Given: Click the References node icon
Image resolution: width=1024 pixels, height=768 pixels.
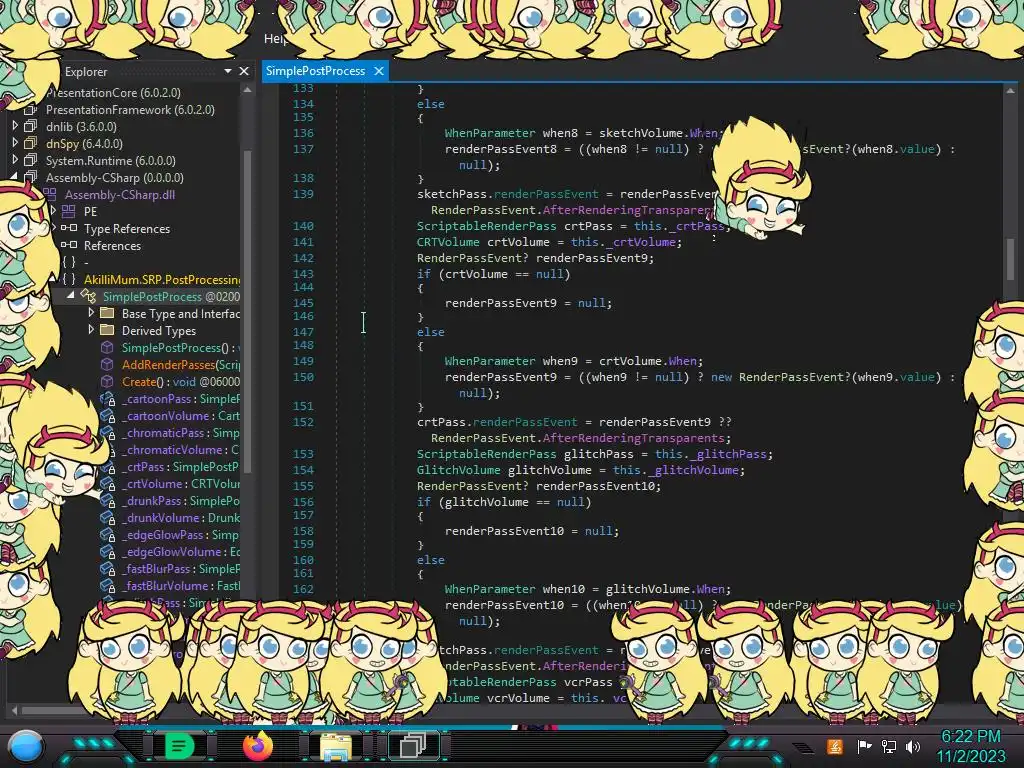Looking at the screenshot, I should point(69,245).
